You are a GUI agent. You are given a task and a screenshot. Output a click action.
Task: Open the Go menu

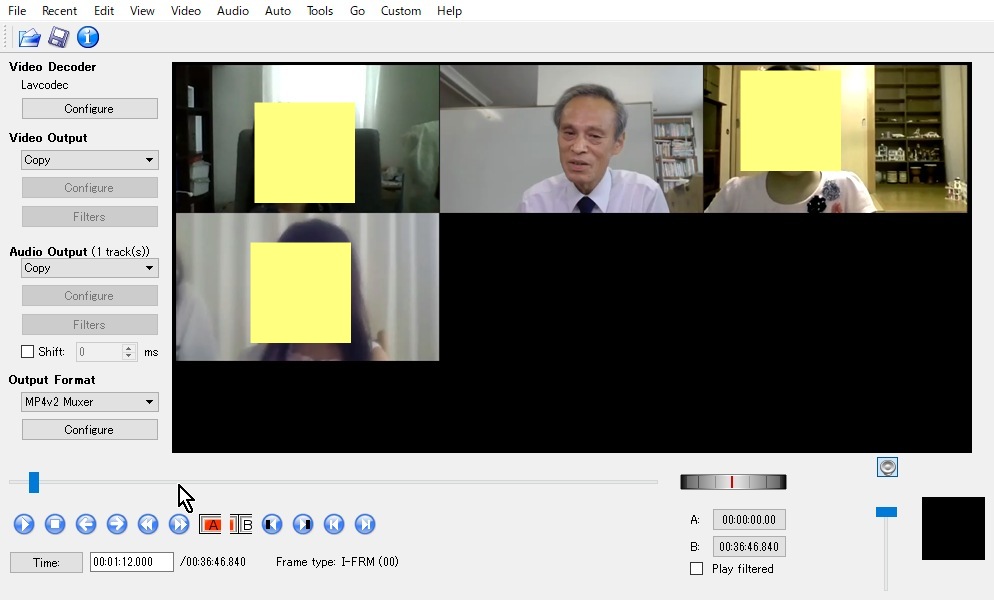[357, 11]
